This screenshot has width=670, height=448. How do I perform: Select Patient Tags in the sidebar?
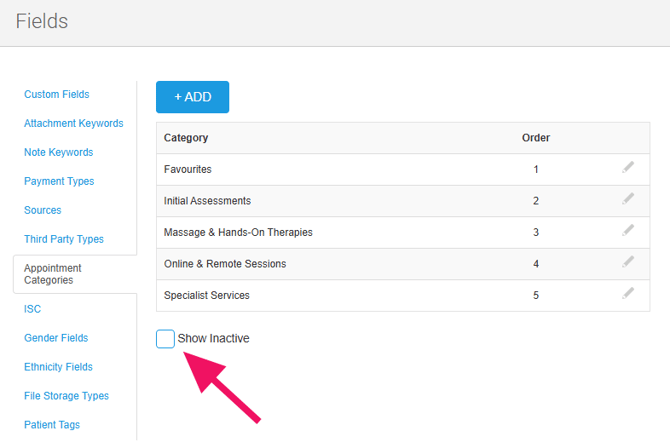click(52, 425)
